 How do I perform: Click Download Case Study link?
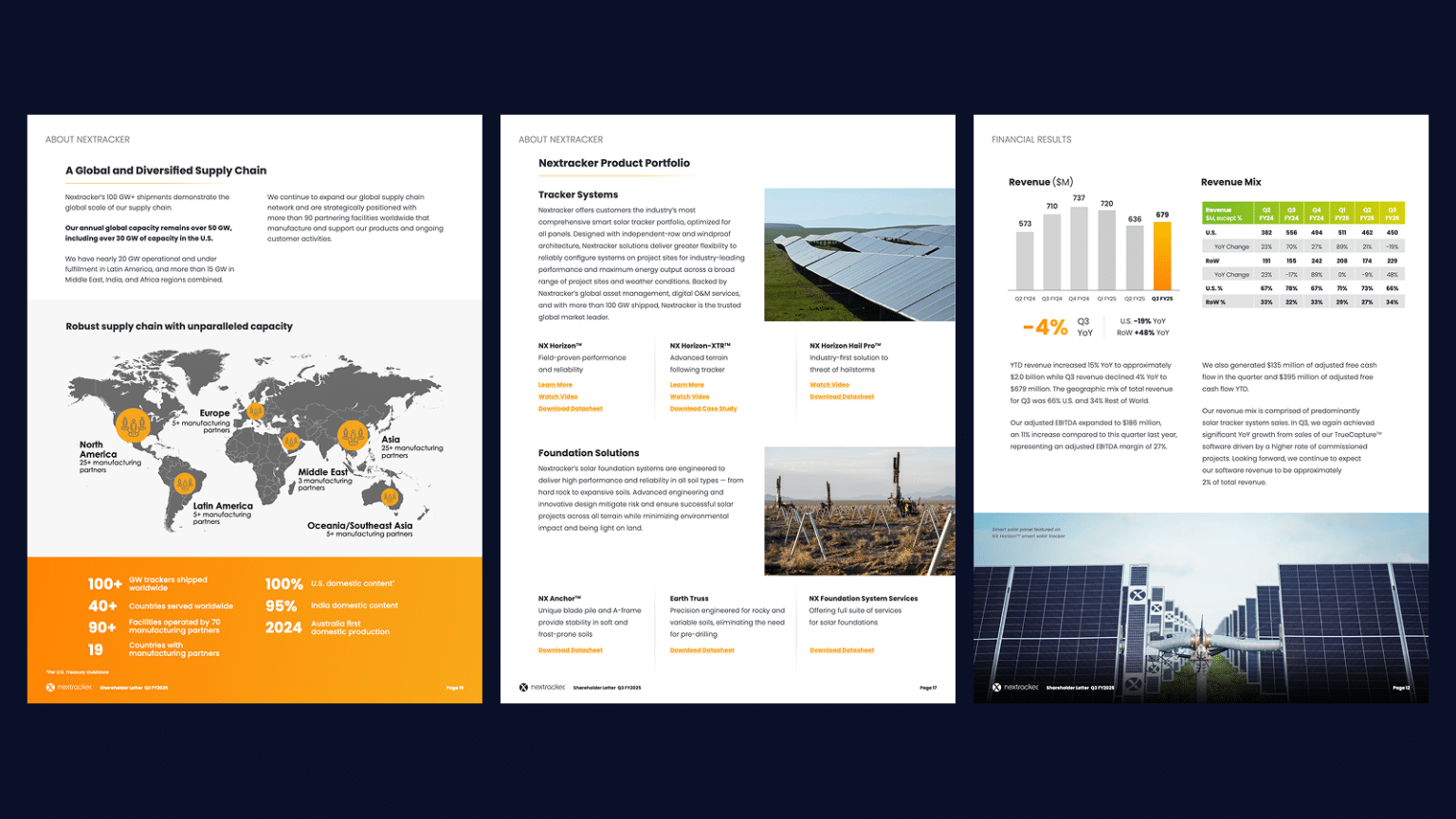point(703,409)
